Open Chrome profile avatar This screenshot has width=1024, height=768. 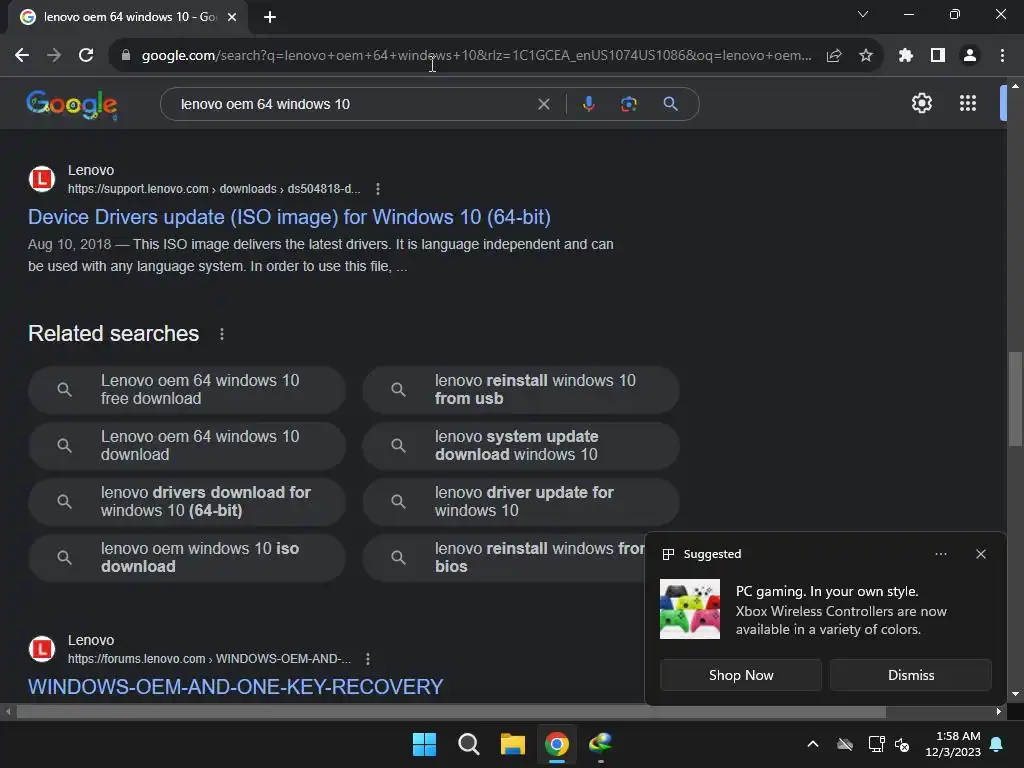(970, 56)
